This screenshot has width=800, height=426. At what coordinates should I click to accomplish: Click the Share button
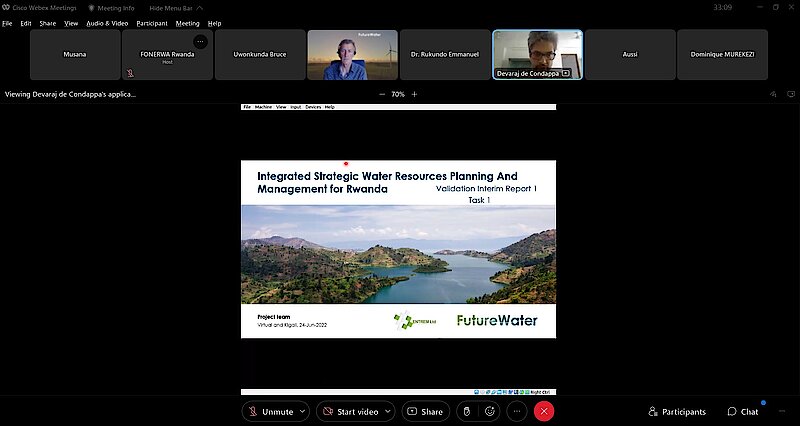tap(425, 411)
